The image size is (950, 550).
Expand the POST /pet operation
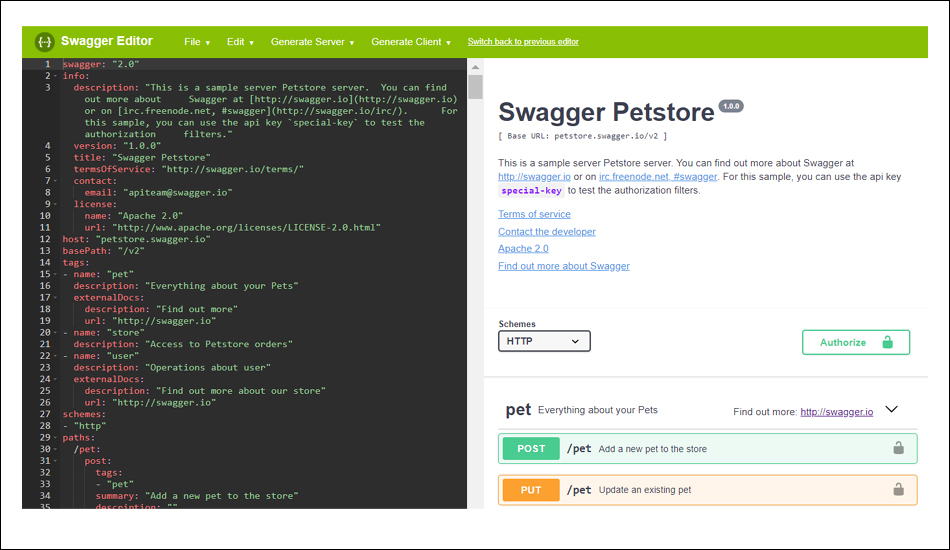pos(707,449)
